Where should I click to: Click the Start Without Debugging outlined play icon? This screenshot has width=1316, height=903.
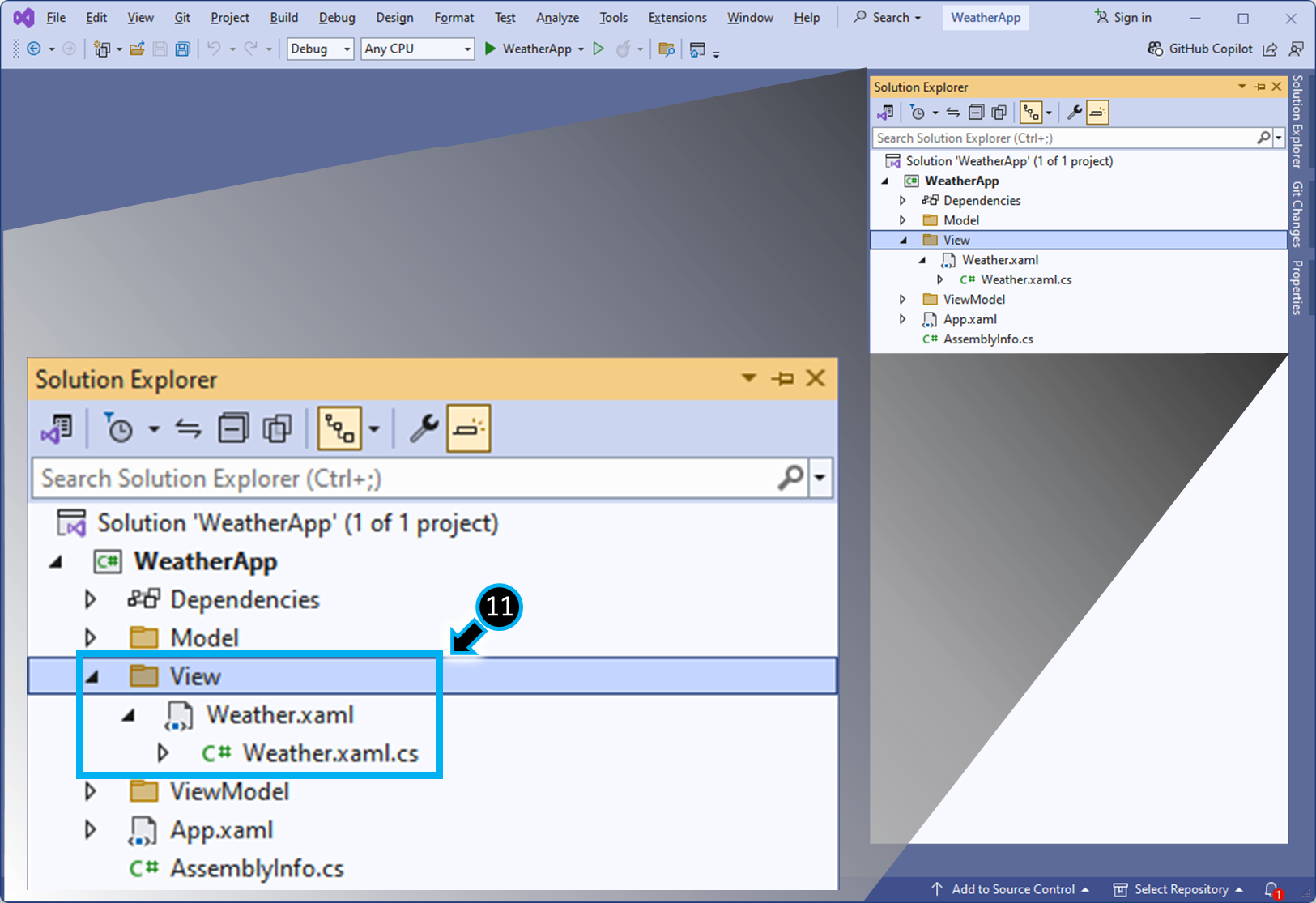coord(598,49)
